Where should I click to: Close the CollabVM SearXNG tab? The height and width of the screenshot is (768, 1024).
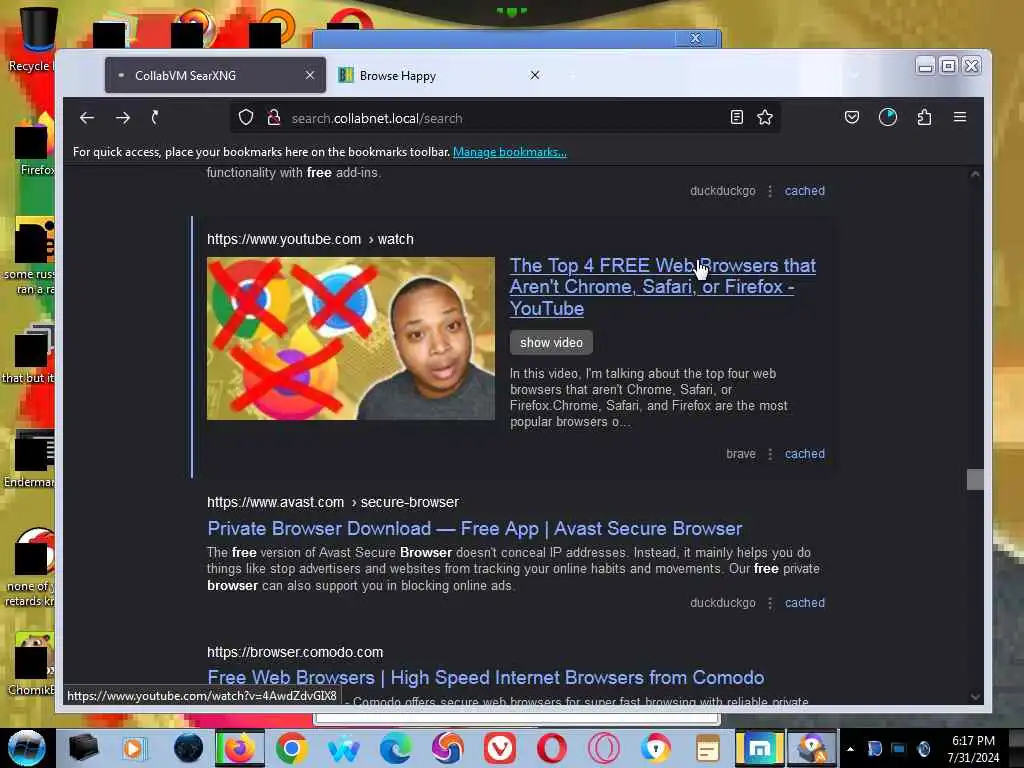coord(310,76)
